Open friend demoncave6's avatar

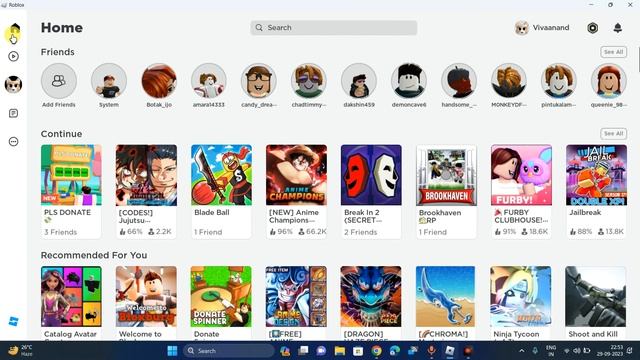pos(409,81)
